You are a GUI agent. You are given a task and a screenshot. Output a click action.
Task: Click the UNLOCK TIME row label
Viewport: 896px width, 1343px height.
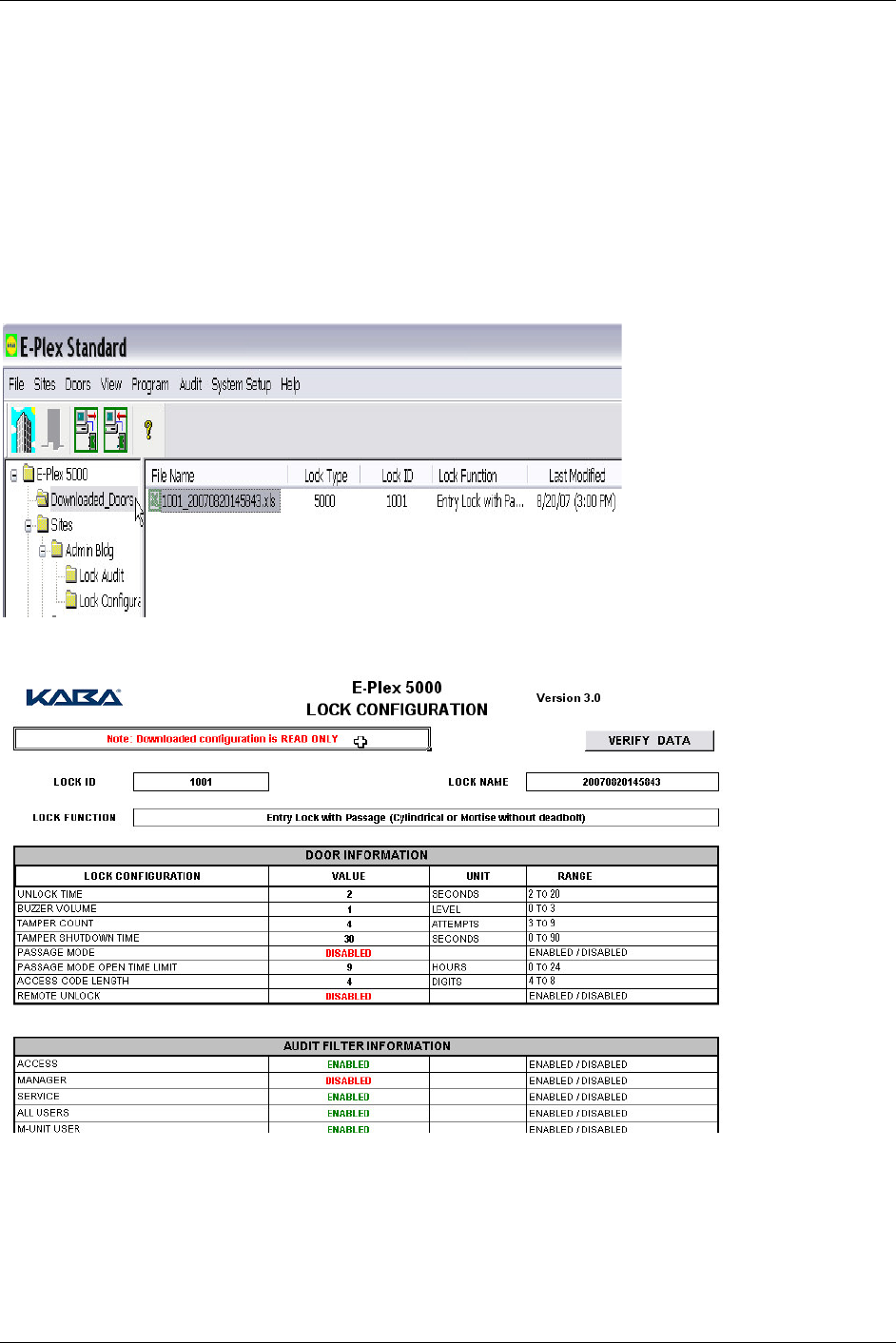49,894
